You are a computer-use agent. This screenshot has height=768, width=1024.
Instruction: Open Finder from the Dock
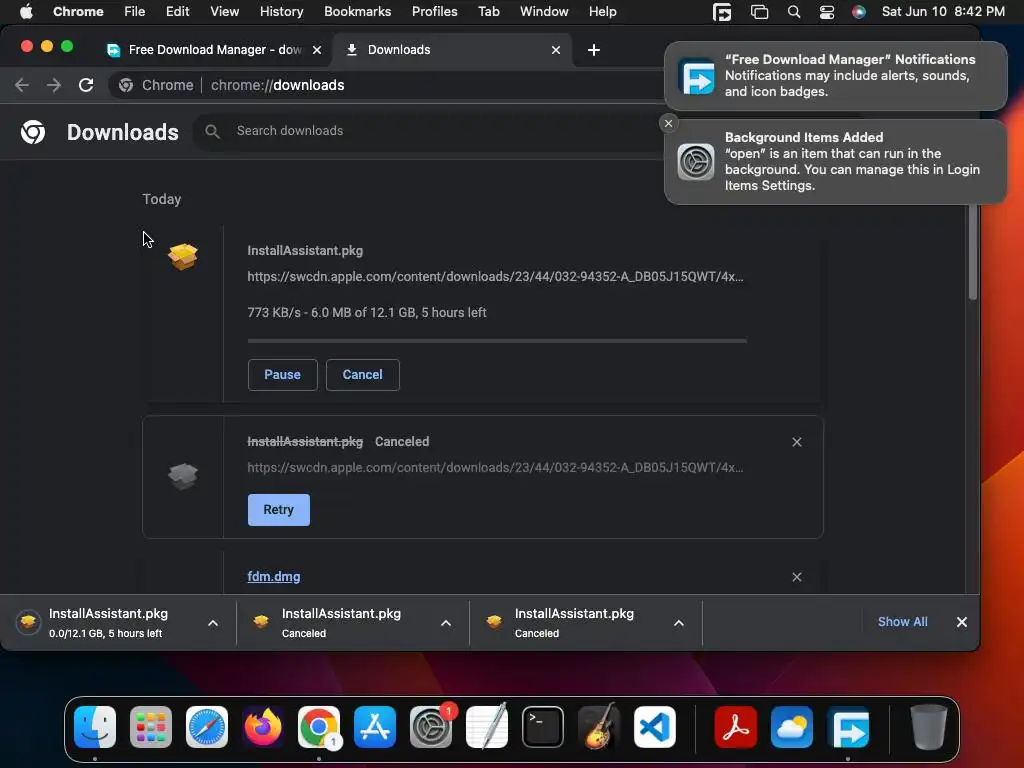(95, 727)
